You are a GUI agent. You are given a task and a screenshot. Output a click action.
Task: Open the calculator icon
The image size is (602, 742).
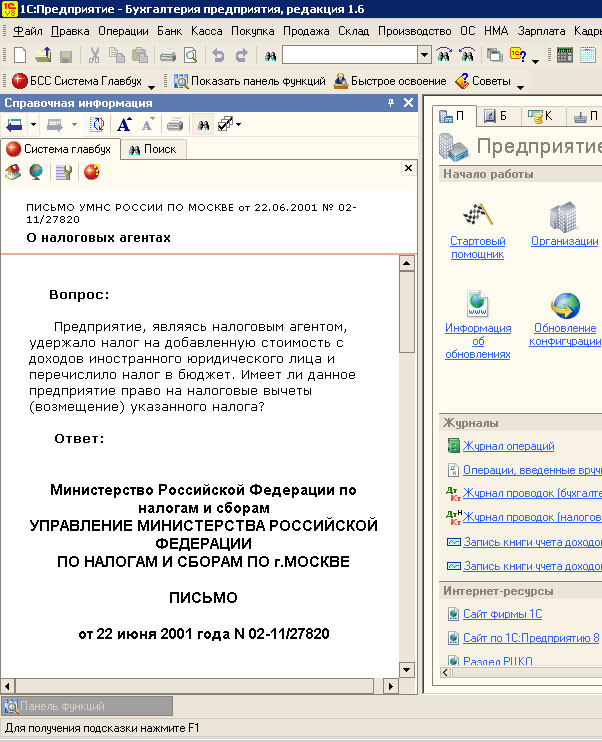pos(565,55)
